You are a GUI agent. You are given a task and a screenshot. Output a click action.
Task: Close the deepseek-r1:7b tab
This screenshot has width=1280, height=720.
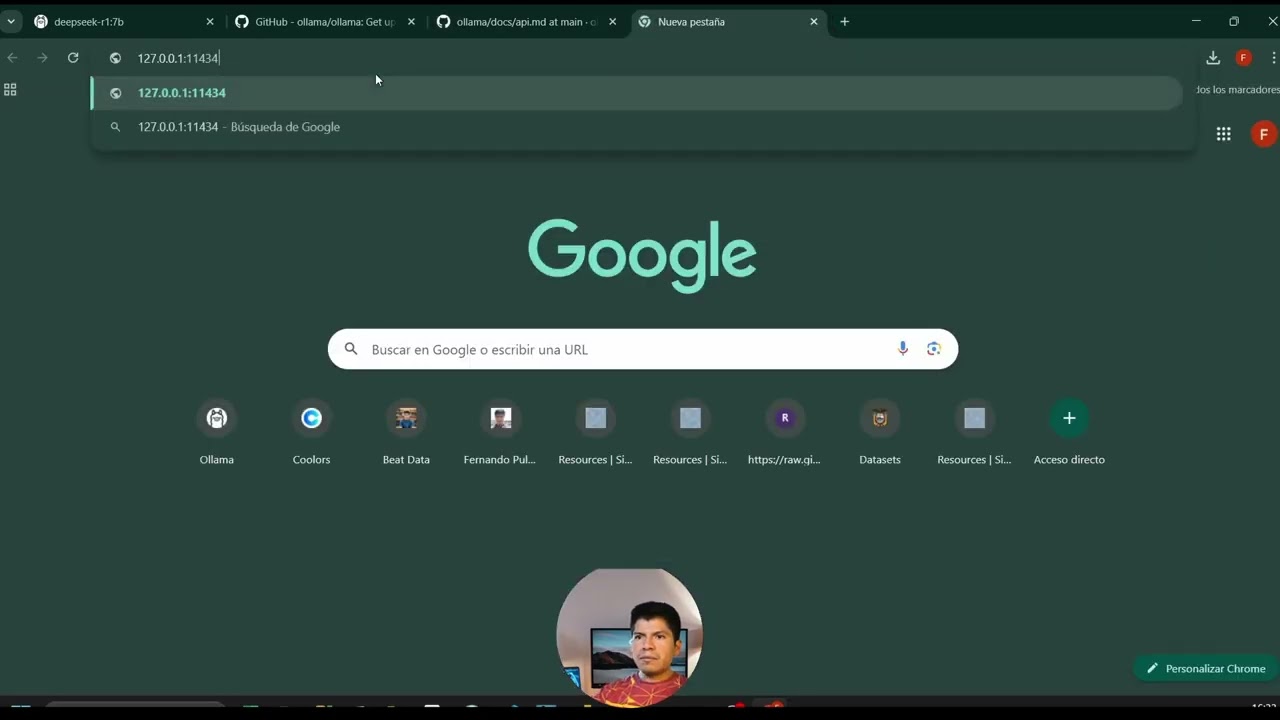coord(210,21)
